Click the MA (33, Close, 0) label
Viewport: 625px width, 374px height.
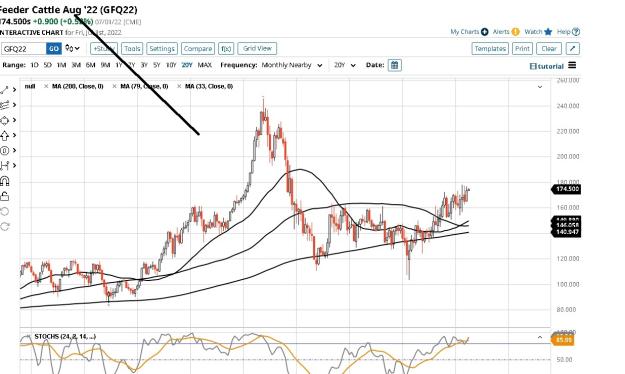[x=209, y=86]
